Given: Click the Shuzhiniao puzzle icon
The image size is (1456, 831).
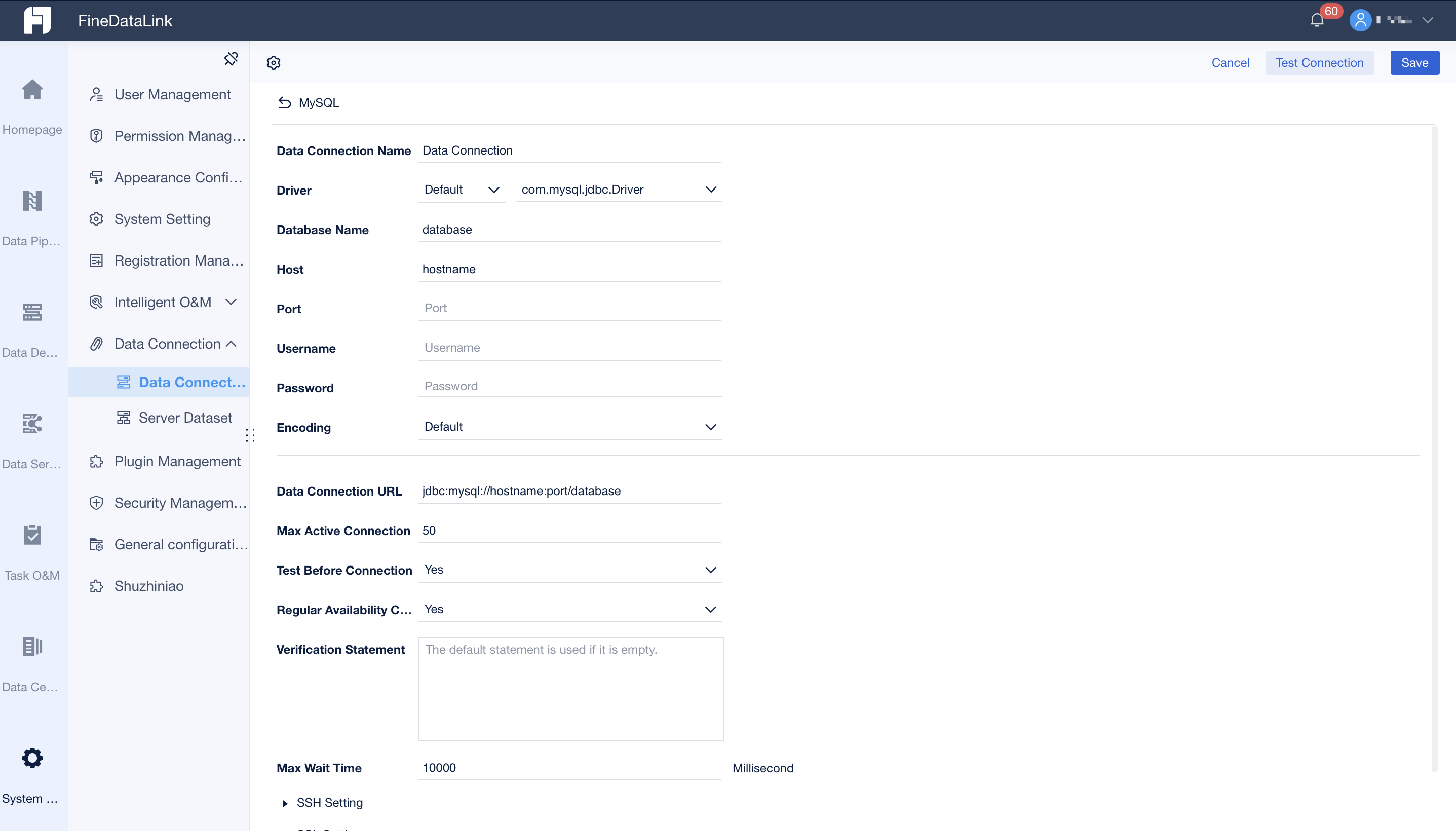Looking at the screenshot, I should pos(96,586).
